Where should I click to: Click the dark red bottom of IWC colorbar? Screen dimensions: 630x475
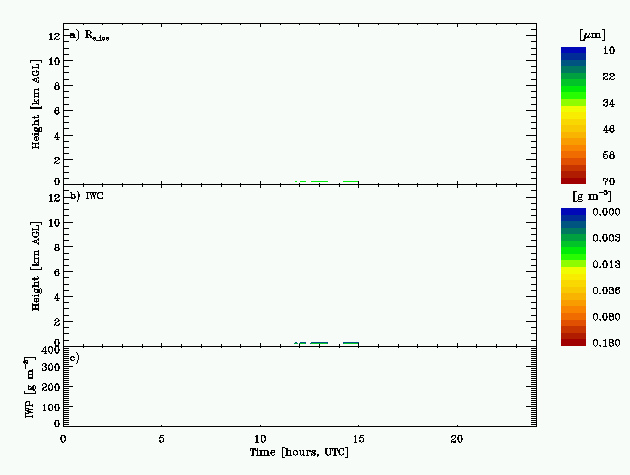[x=573, y=342]
